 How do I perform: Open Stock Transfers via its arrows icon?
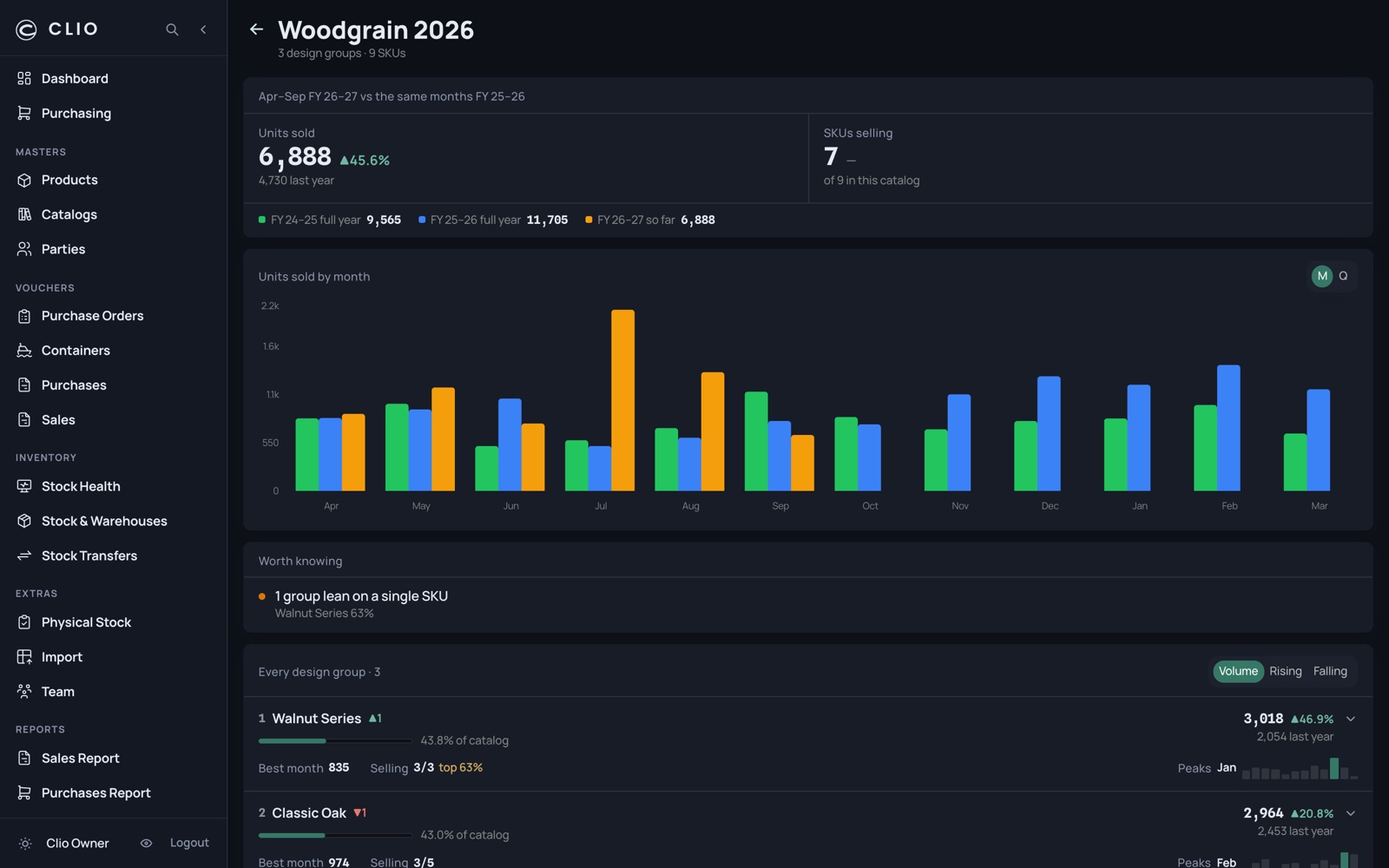pos(24,556)
